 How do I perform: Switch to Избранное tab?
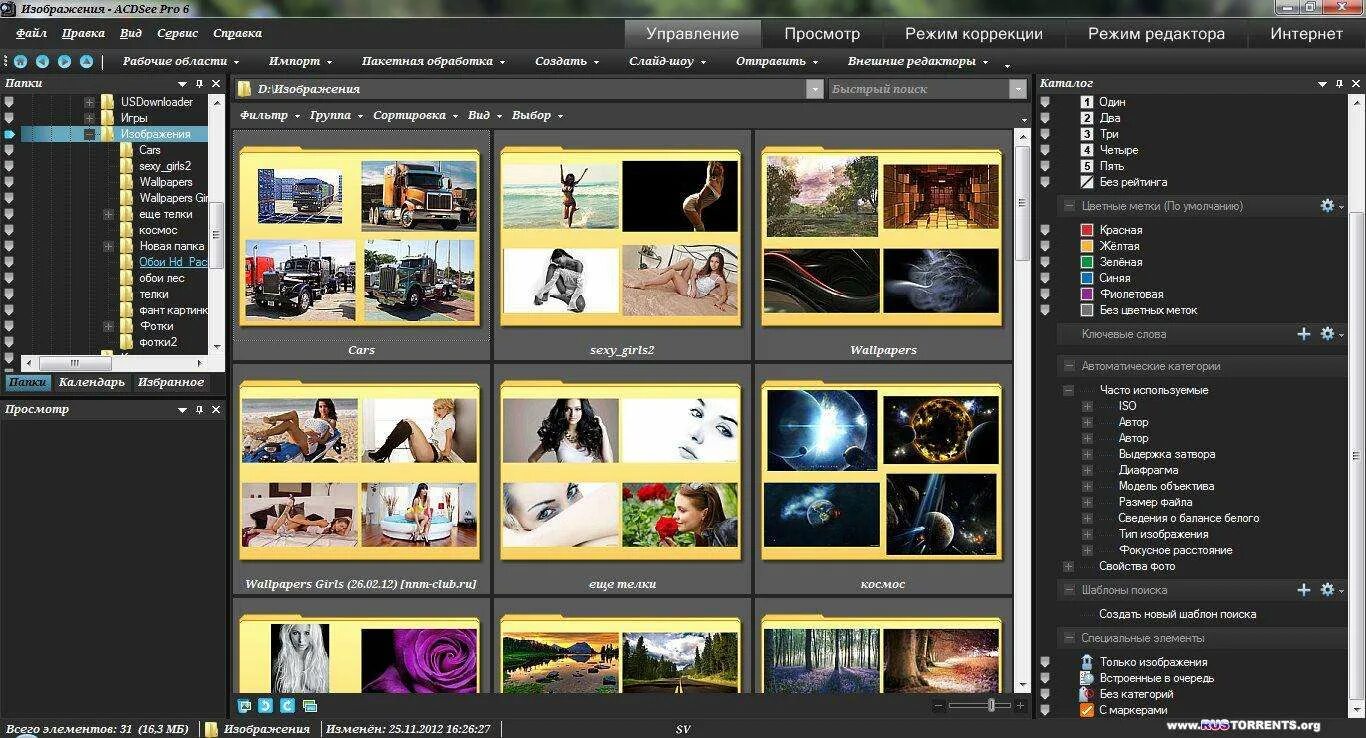click(171, 382)
